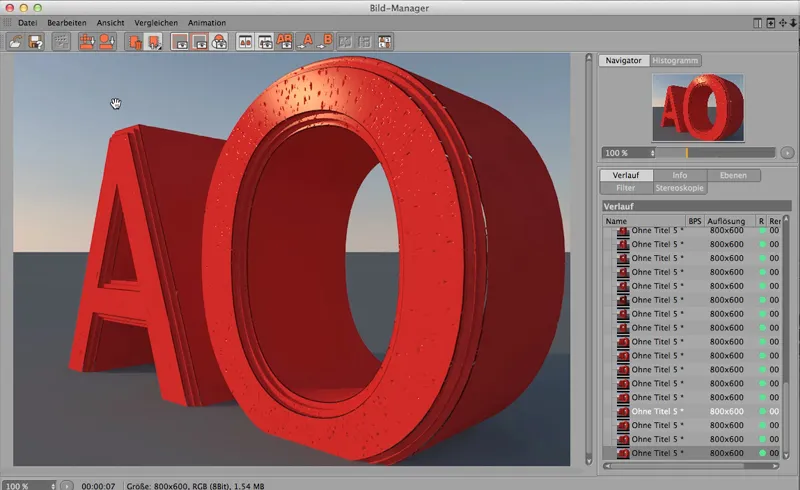The image size is (800, 490).
Task: Select the Verlauf tab
Action: click(626, 175)
